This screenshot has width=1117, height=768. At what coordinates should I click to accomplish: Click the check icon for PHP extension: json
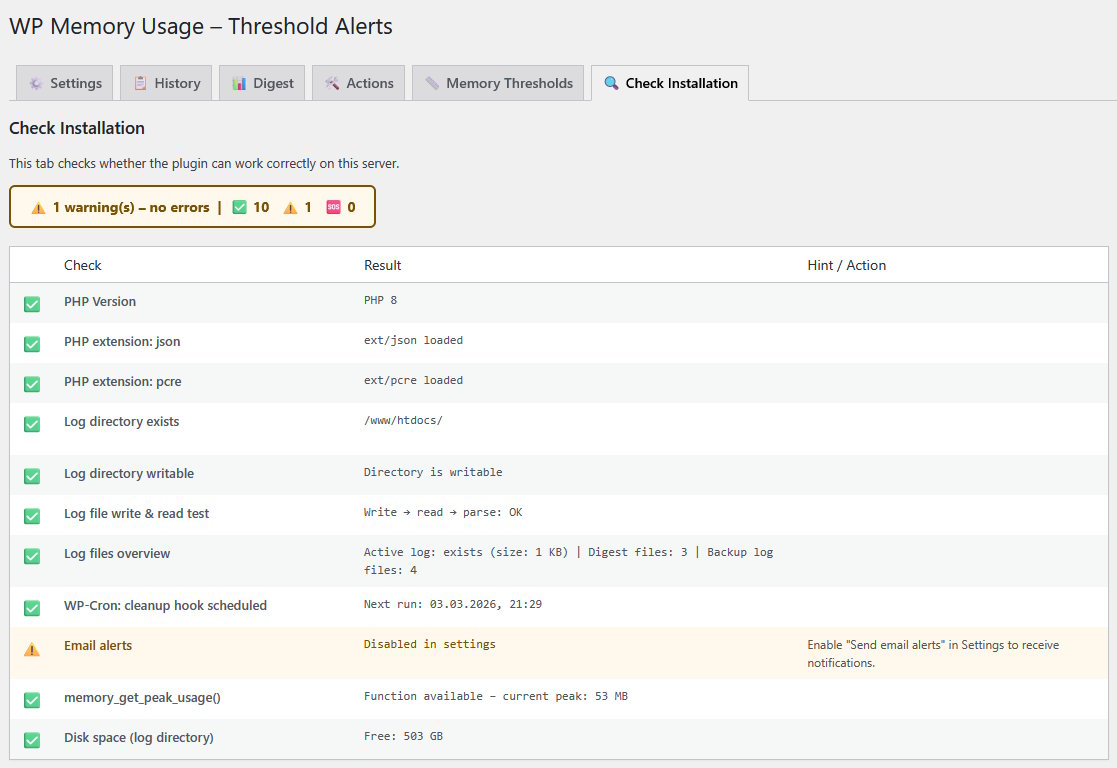[x=32, y=344]
